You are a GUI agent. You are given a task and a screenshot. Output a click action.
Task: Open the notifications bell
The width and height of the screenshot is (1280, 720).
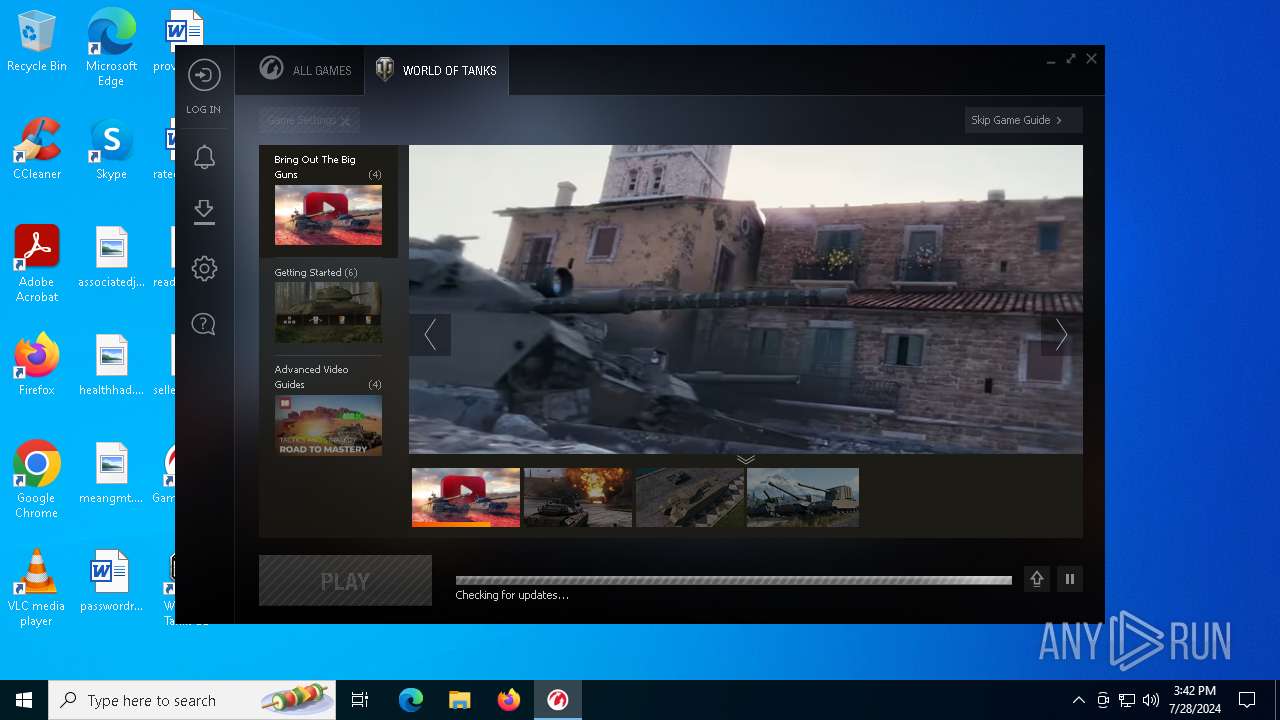pyautogui.click(x=204, y=156)
